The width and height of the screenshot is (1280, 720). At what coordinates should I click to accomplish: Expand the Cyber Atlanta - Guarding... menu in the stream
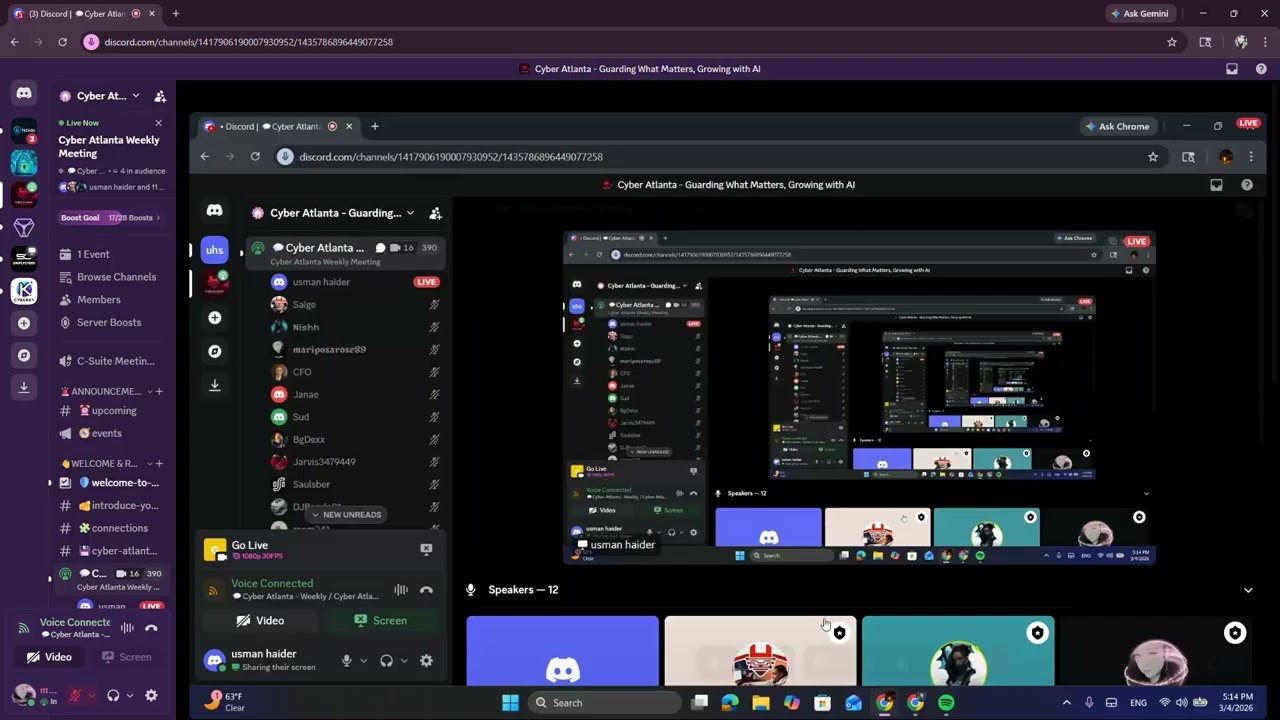(410, 213)
